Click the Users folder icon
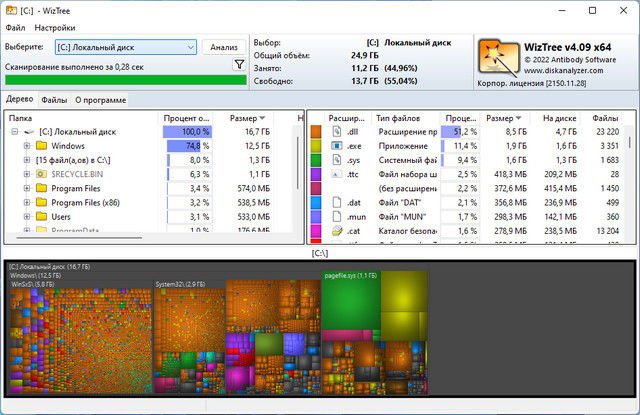 (42, 216)
